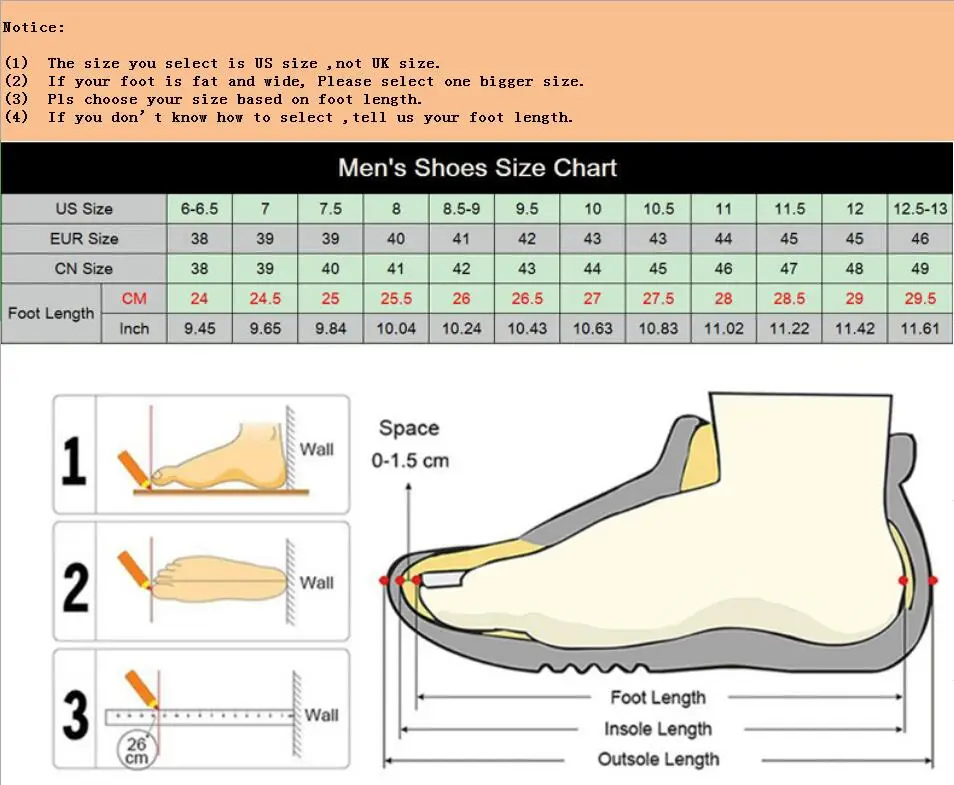The height and width of the screenshot is (785, 954).
Task: Click notice line "Pls choose your size based on foot length"
Action: coord(213,99)
